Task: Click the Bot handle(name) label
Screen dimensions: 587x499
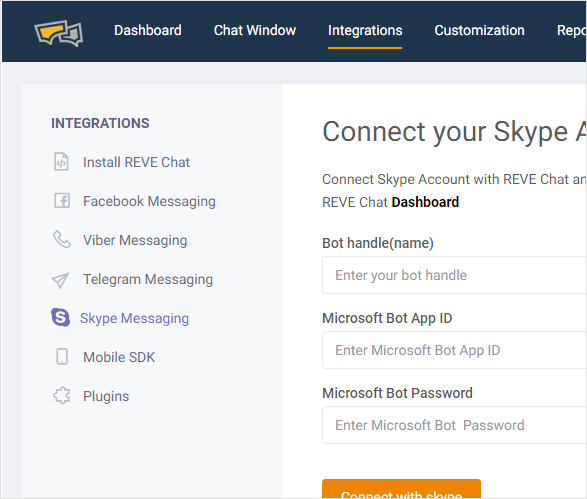Action: (378, 243)
